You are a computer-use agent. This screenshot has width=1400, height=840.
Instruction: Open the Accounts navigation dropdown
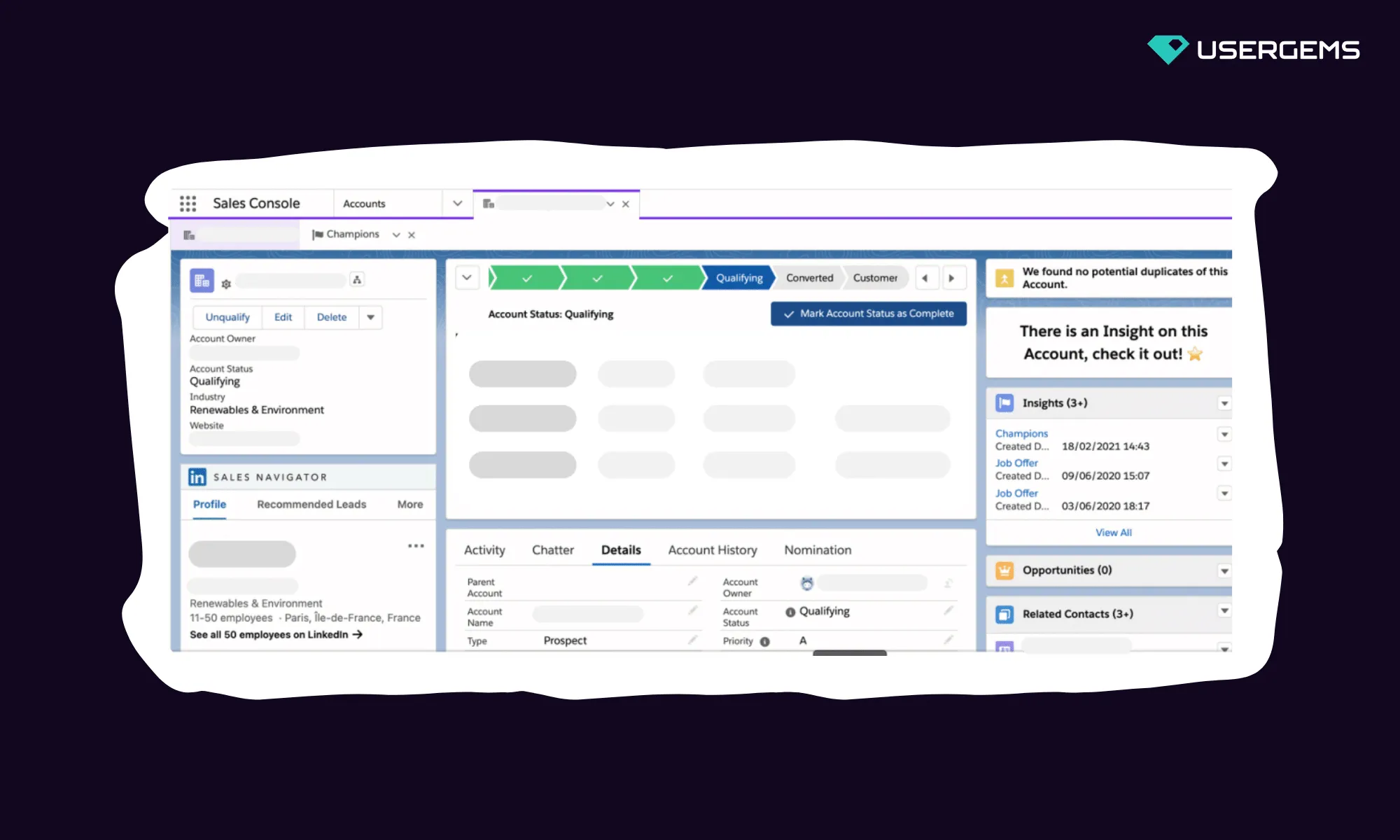458,204
